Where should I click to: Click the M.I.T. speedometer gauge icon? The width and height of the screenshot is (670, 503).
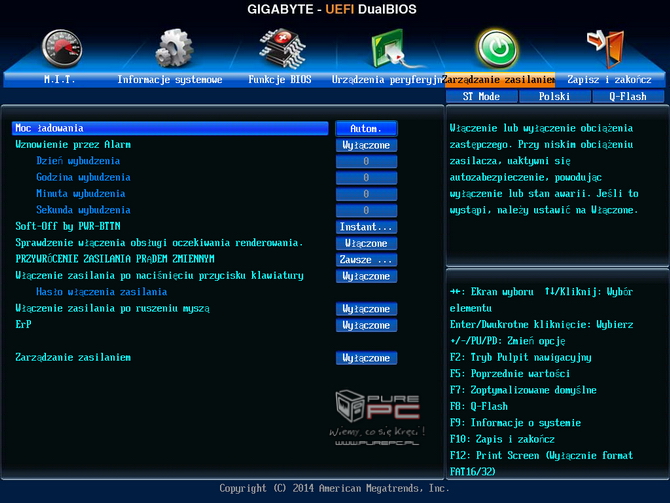(62, 49)
